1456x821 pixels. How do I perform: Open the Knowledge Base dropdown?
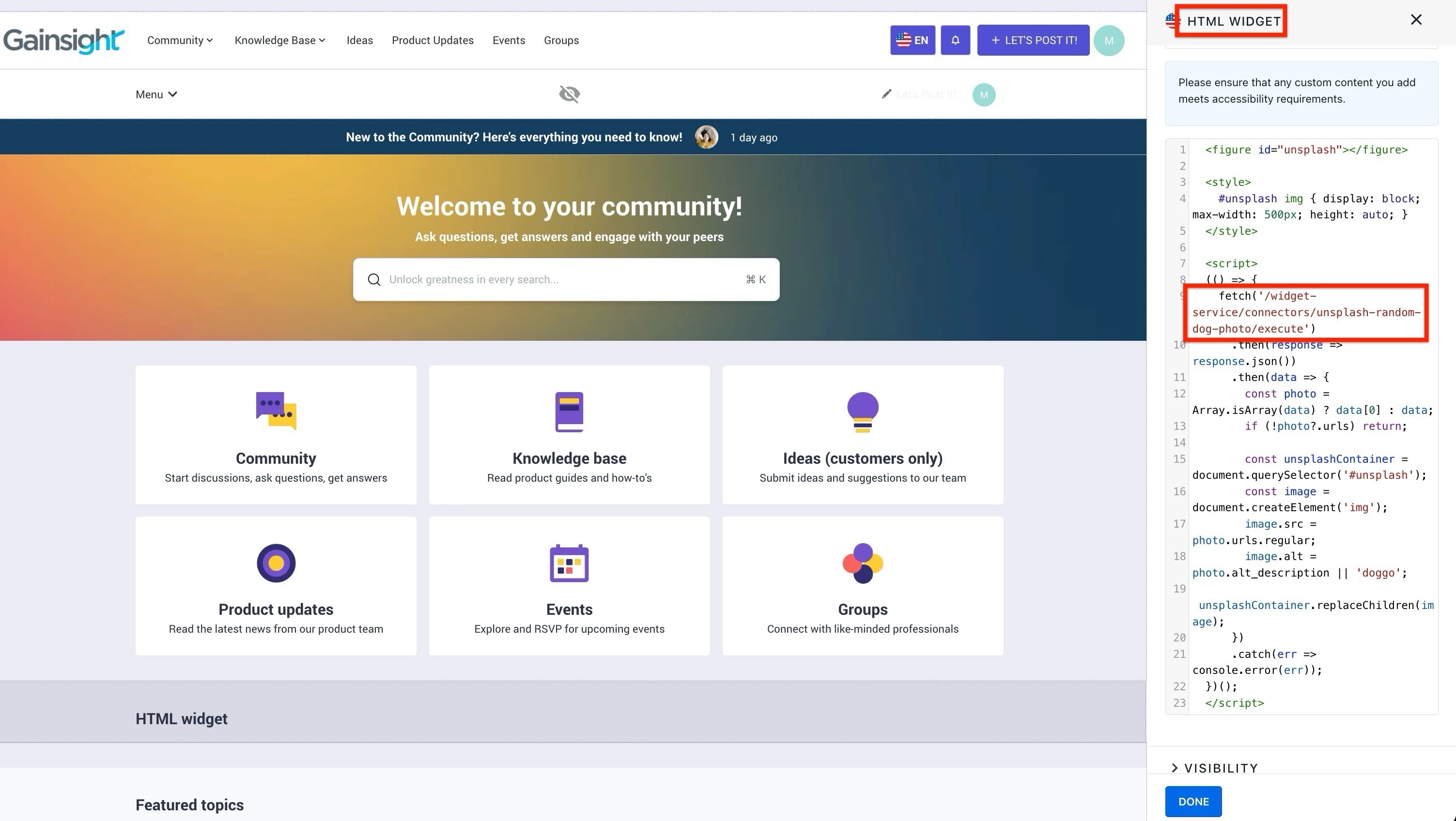[x=280, y=40]
